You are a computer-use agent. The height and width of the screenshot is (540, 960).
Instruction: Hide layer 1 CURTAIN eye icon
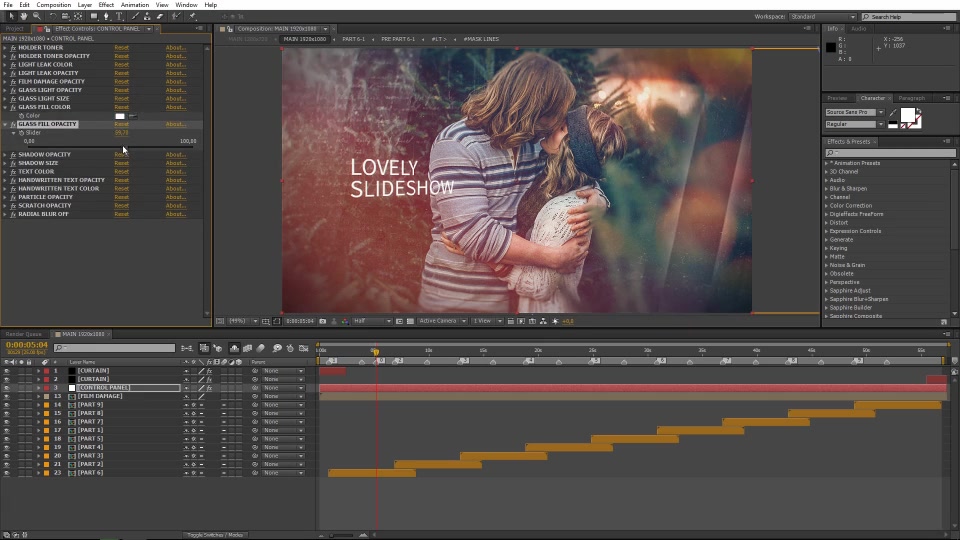click(x=7, y=370)
